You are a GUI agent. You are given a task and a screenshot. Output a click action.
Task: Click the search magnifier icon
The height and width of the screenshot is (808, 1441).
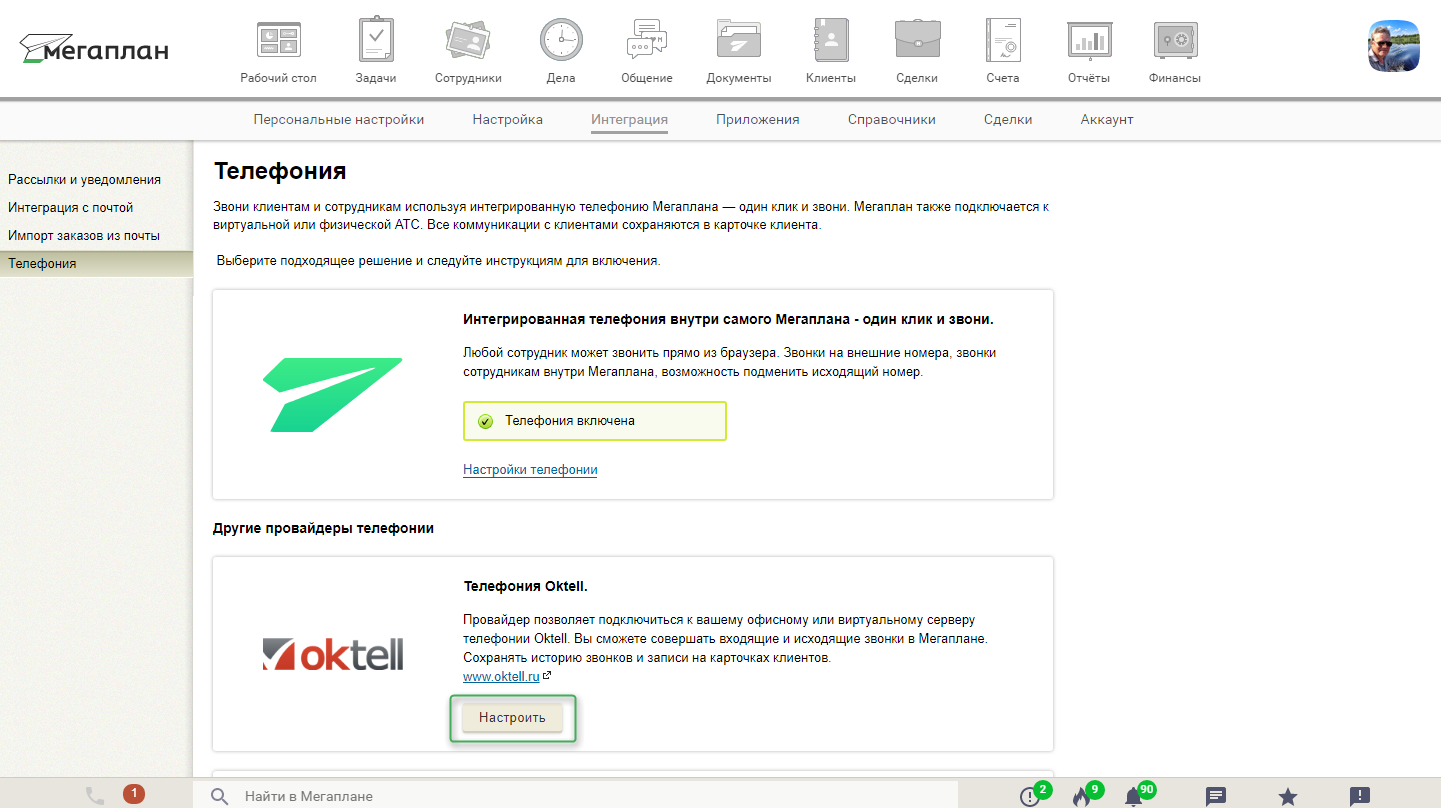(220, 797)
